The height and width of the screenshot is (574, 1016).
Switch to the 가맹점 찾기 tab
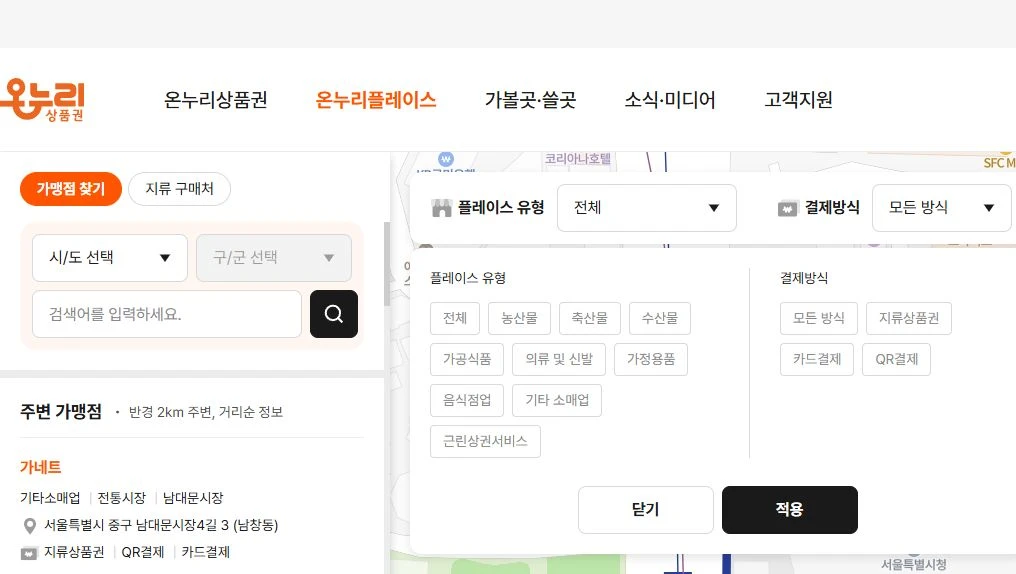(71, 189)
